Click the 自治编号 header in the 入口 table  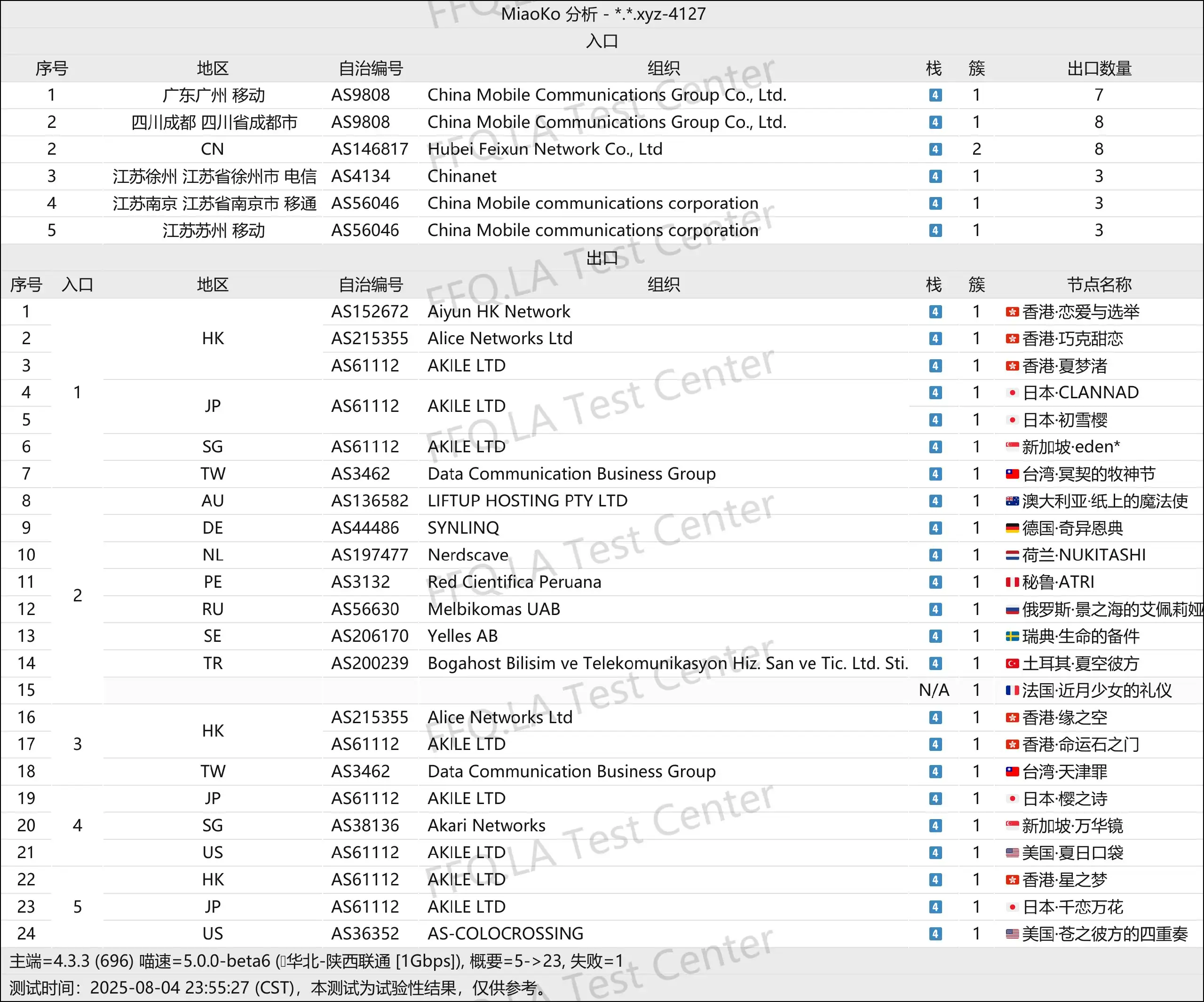pyautogui.click(x=371, y=68)
